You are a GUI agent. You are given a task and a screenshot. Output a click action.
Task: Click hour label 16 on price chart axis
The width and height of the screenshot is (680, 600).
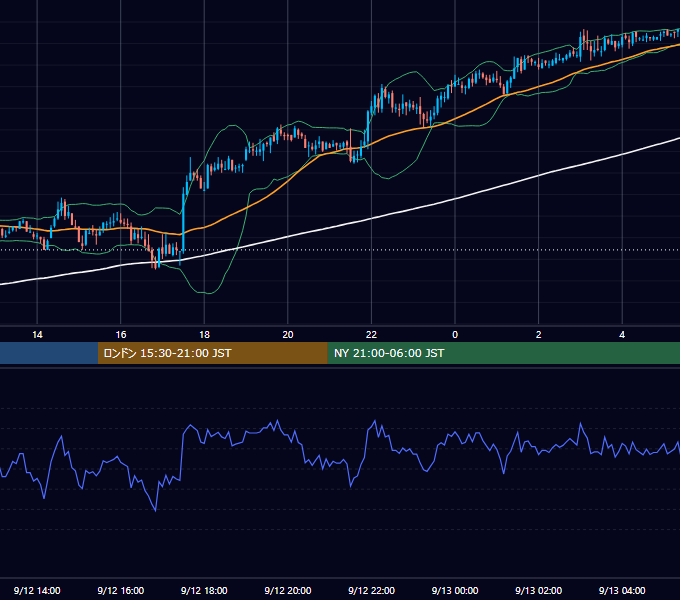click(121, 335)
